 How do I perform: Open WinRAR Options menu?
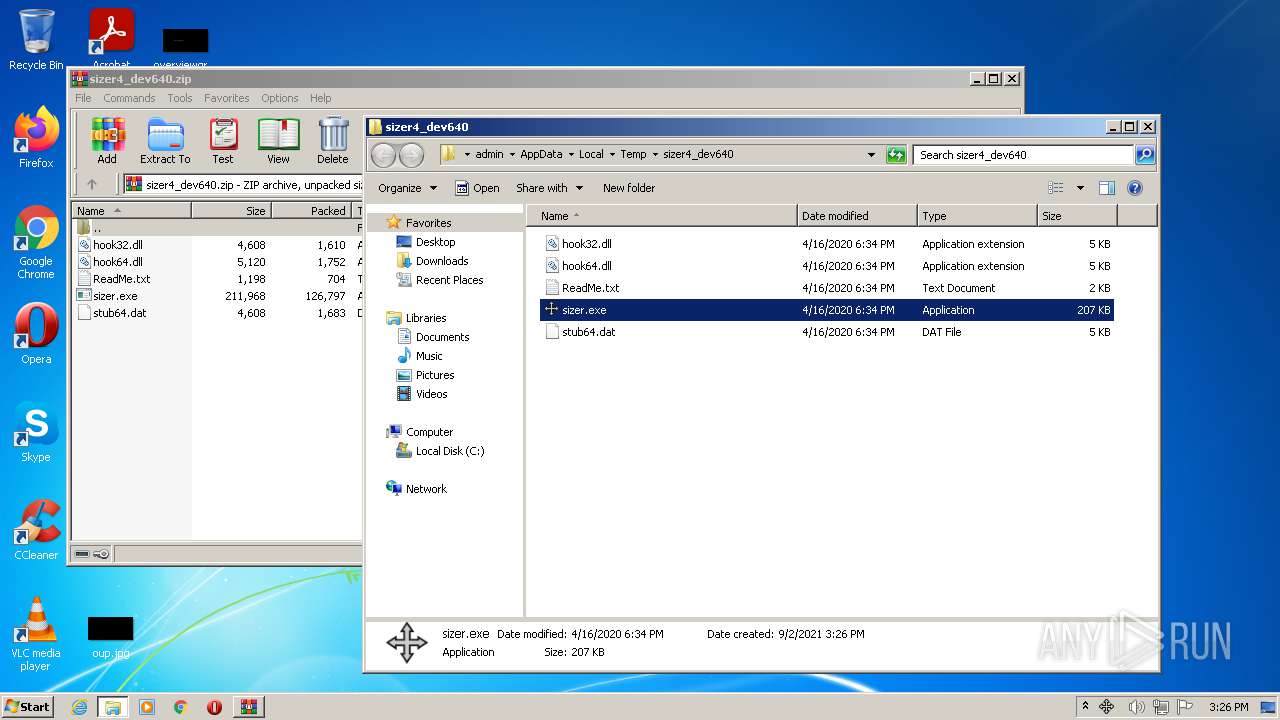tap(280, 98)
